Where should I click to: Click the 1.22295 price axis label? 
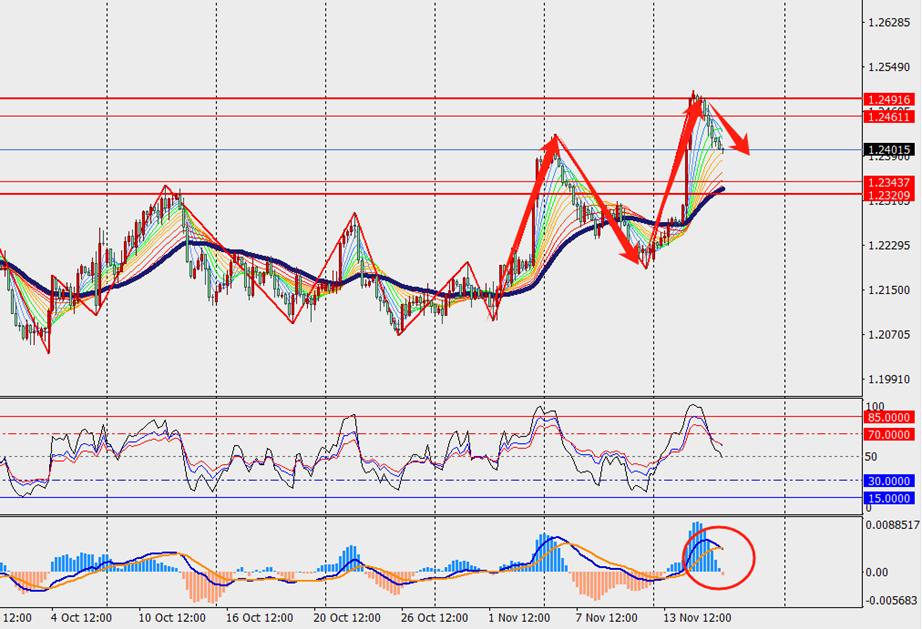[888, 245]
